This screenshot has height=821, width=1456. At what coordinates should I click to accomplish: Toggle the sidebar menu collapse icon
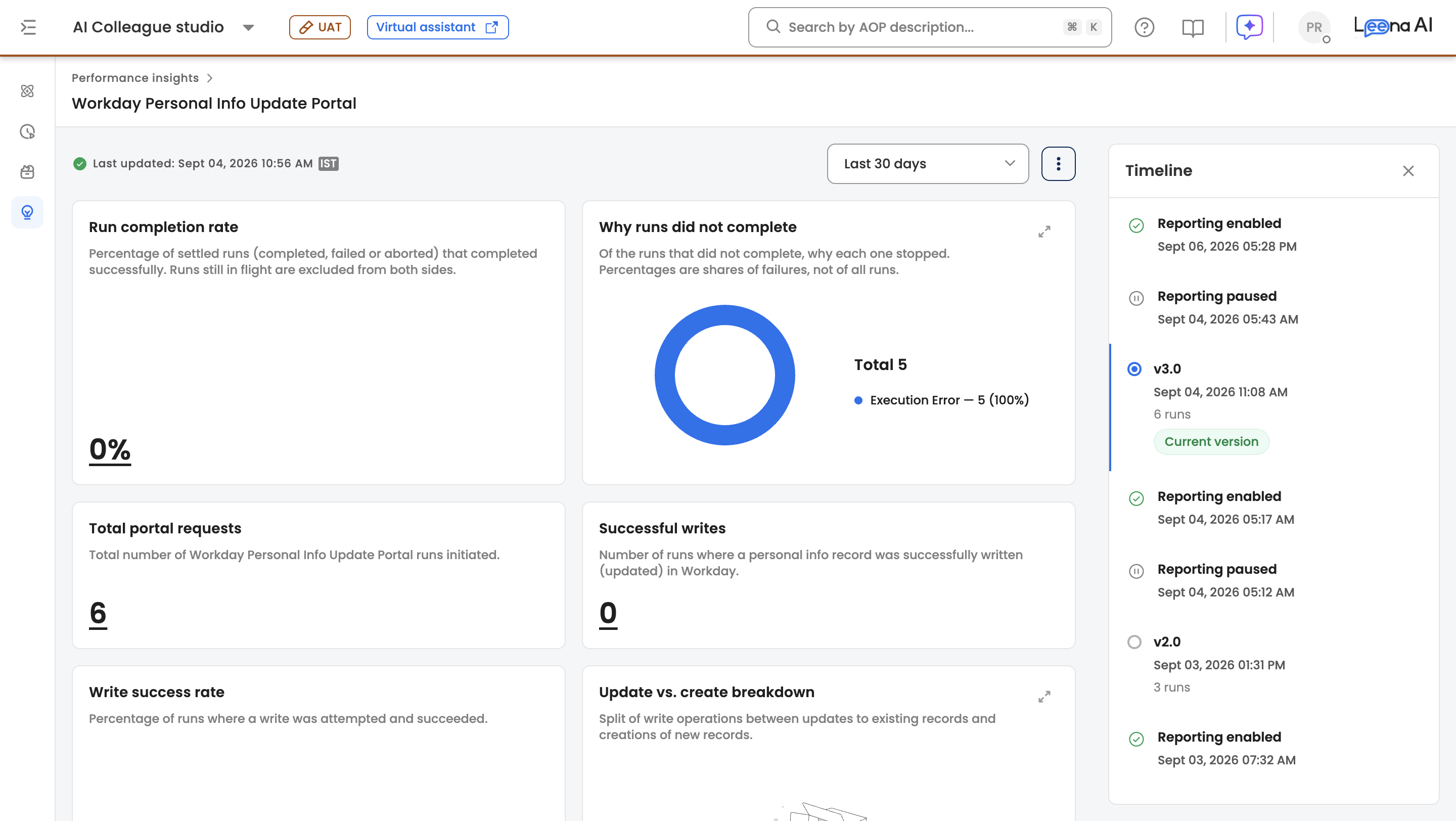(x=28, y=27)
